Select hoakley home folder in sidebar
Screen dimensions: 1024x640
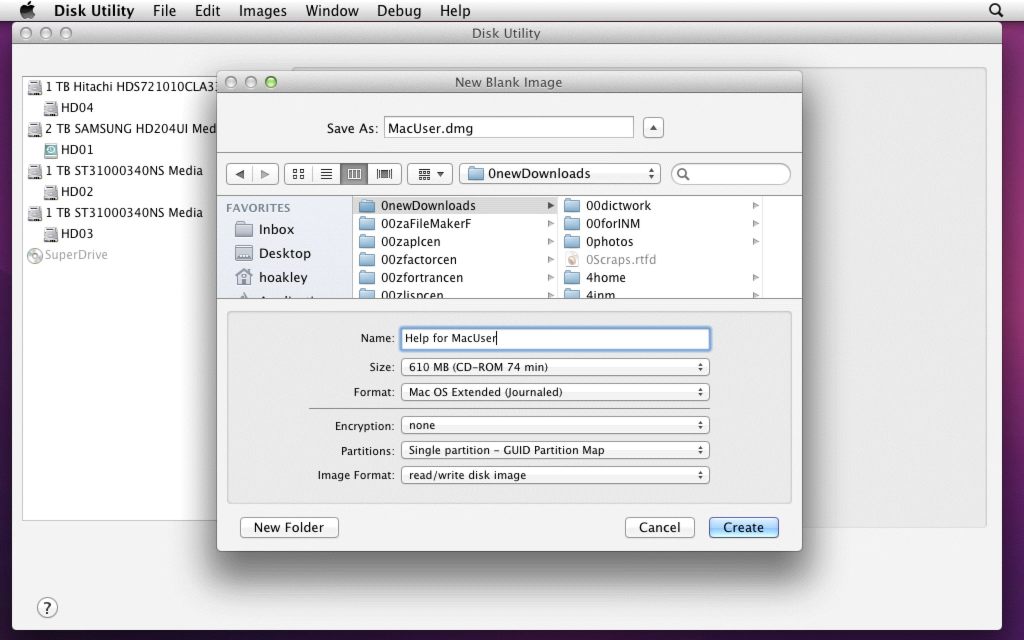(x=270, y=278)
